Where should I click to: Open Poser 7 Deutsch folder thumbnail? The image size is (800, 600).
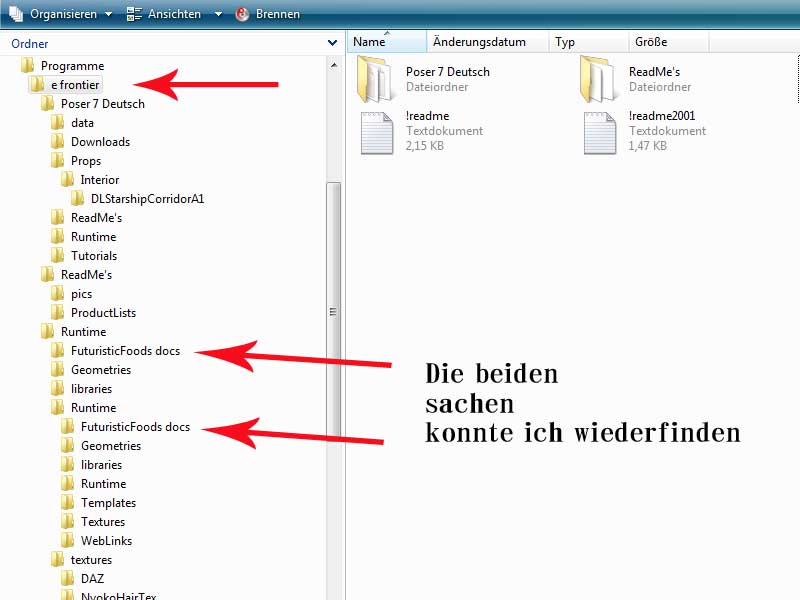(x=377, y=80)
